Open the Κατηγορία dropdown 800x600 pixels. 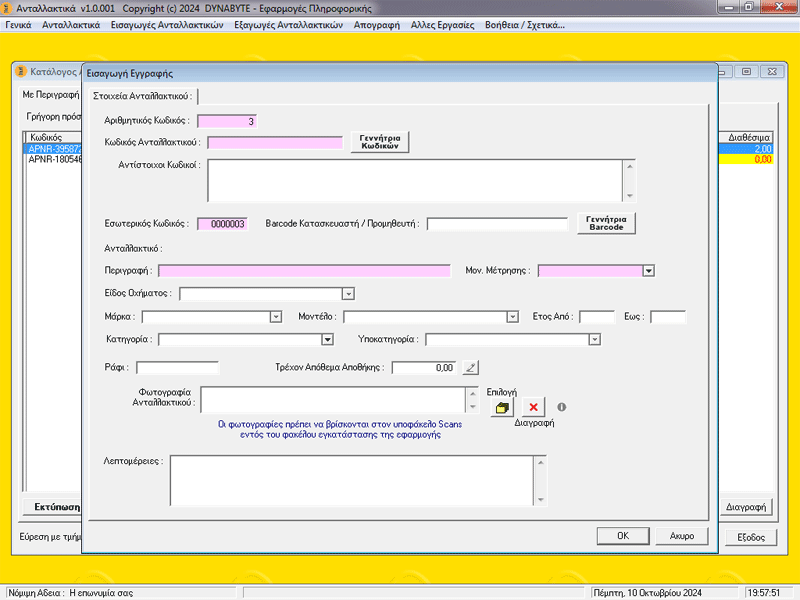(x=327, y=340)
